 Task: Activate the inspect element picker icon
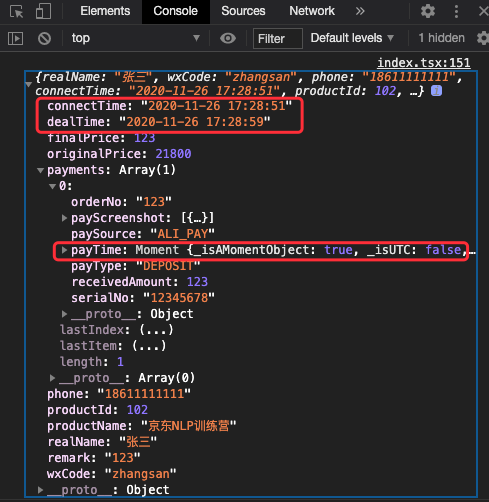click(x=16, y=11)
